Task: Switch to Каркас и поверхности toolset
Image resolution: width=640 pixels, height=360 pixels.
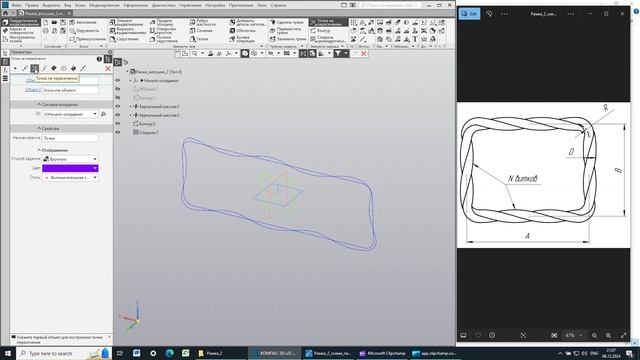Action: click(21, 31)
